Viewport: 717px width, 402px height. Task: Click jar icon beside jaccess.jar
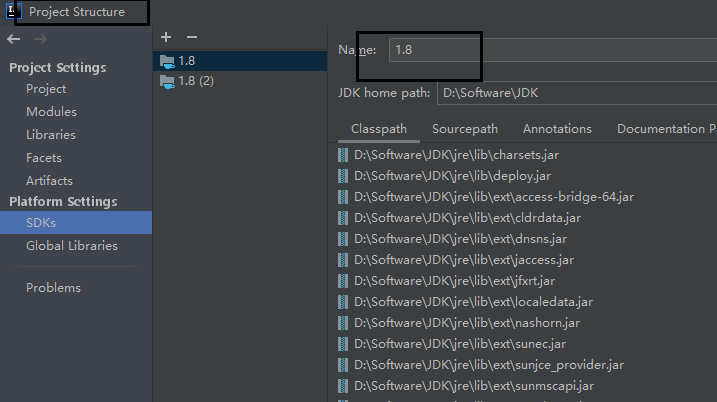[342, 260]
